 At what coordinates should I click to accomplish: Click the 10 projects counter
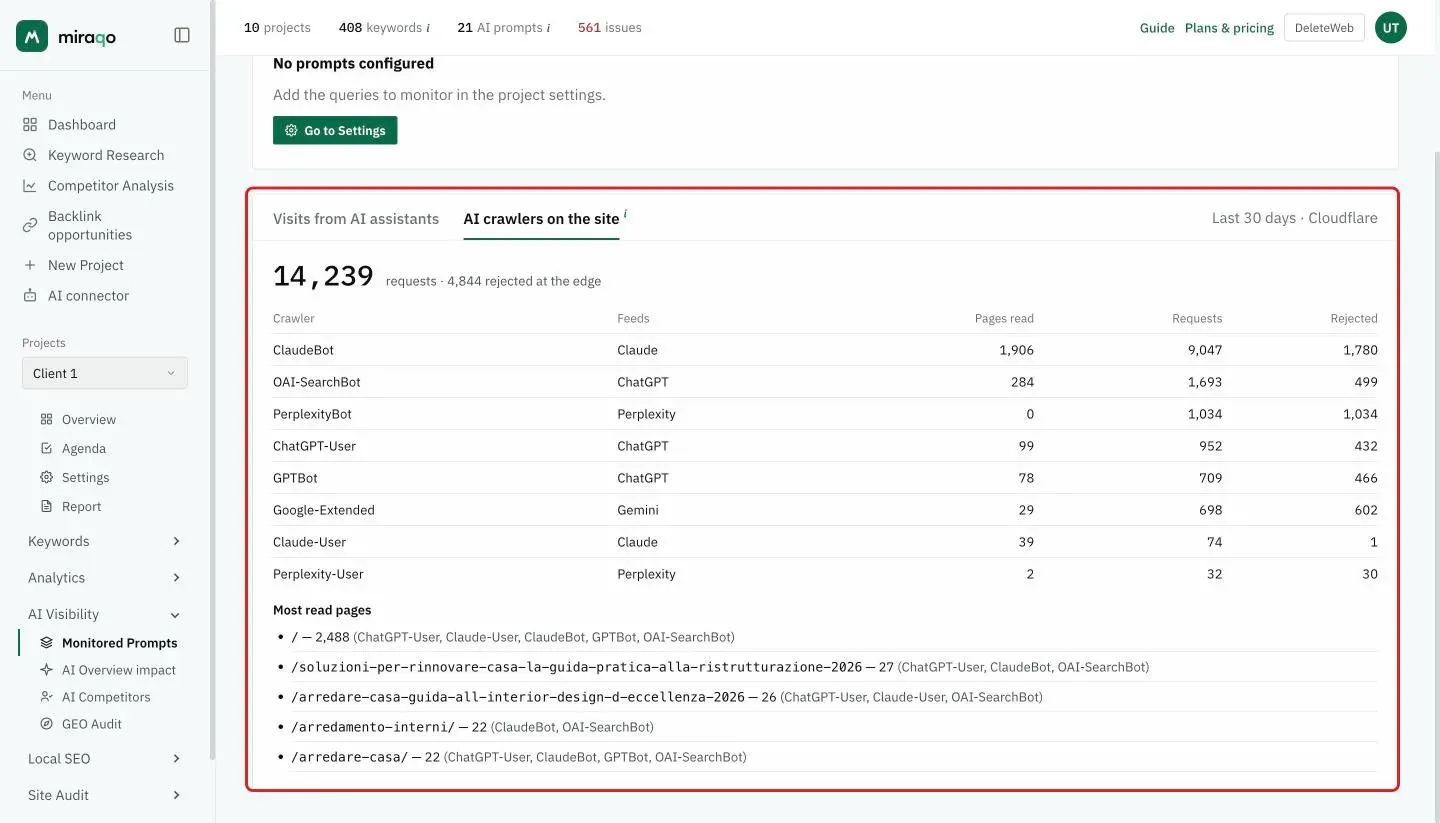[x=277, y=28]
